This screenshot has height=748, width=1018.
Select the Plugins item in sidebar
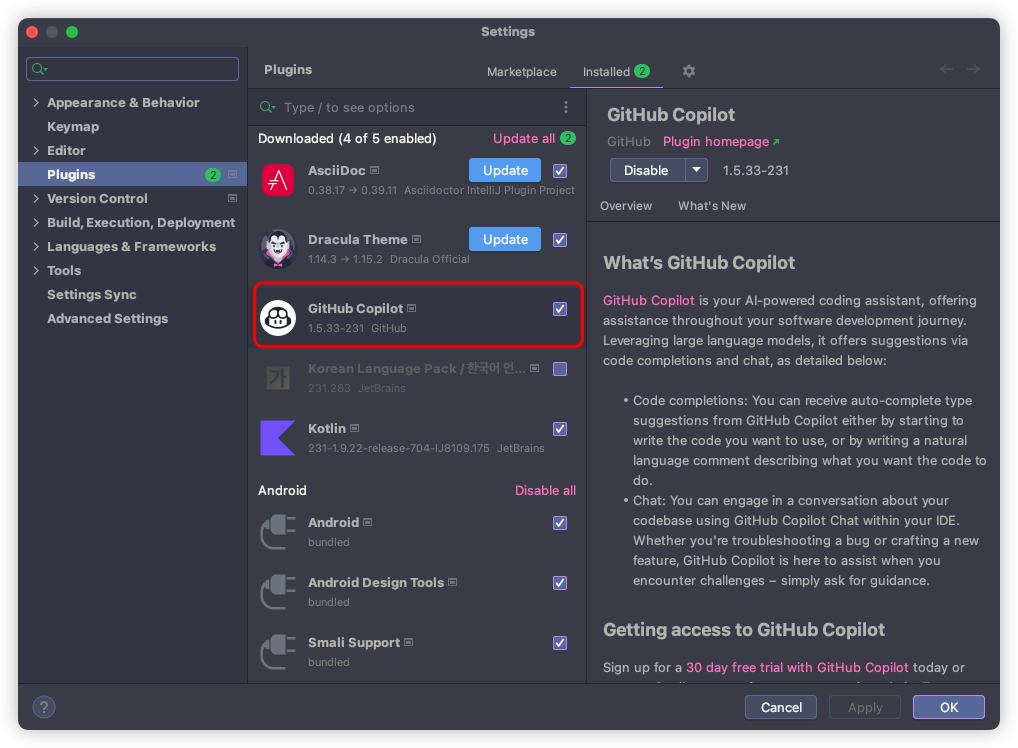tap(132, 175)
